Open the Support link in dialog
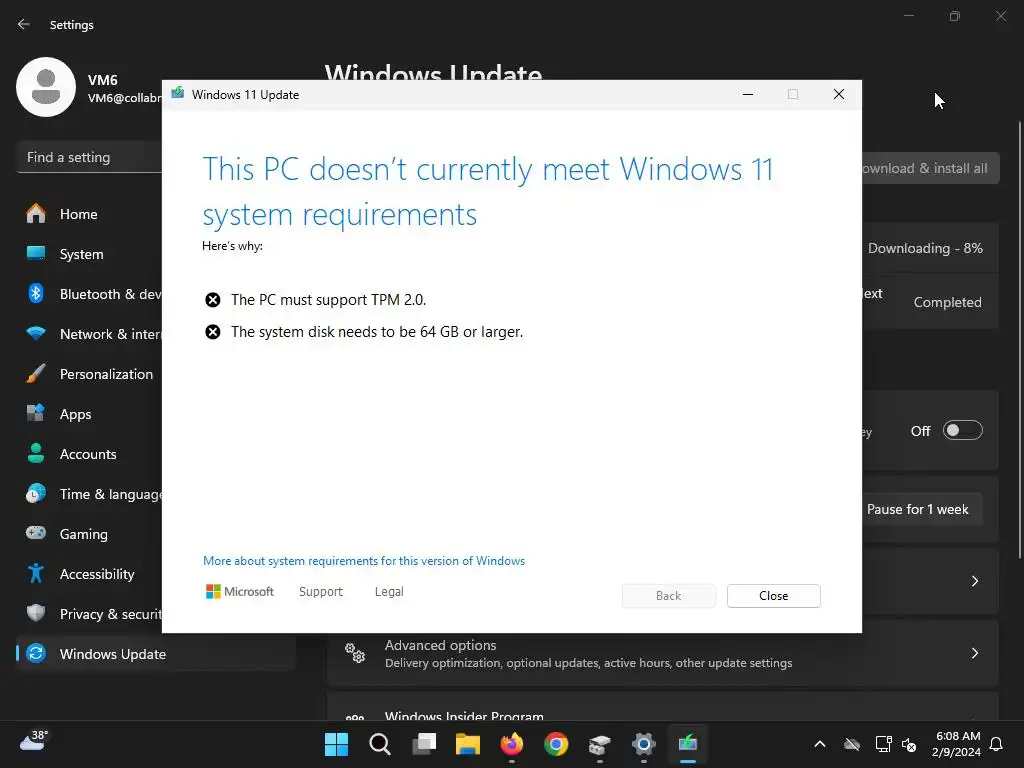Screen dimensions: 1024x768 coord(321,592)
